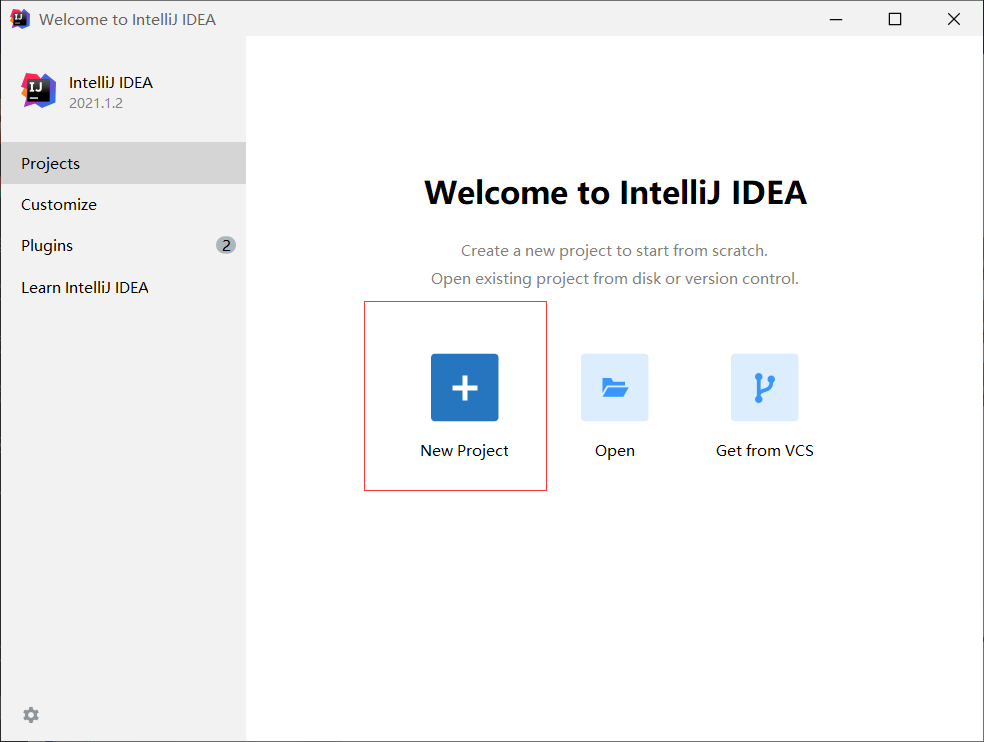984x742 pixels.
Task: Click the title bar IntelliJ app icon
Action: pyautogui.click(x=20, y=19)
